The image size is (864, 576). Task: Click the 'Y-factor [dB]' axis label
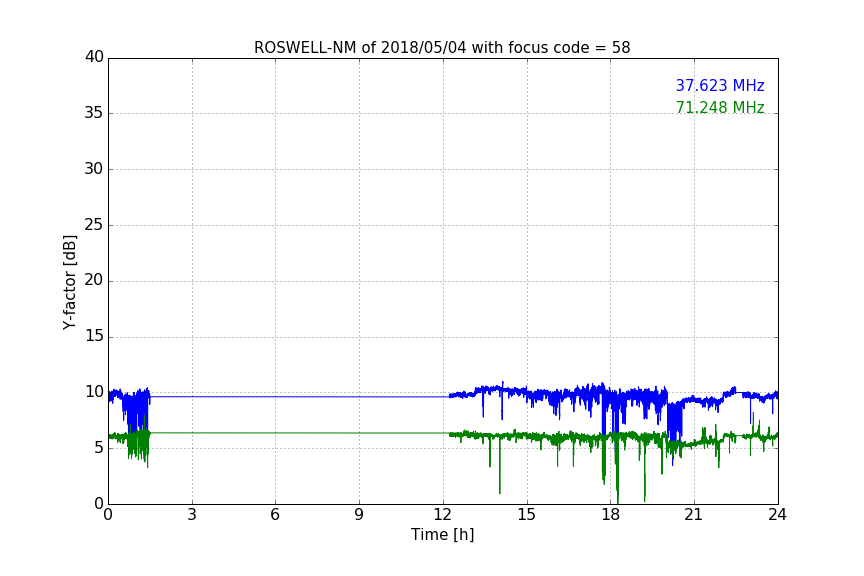(70, 282)
